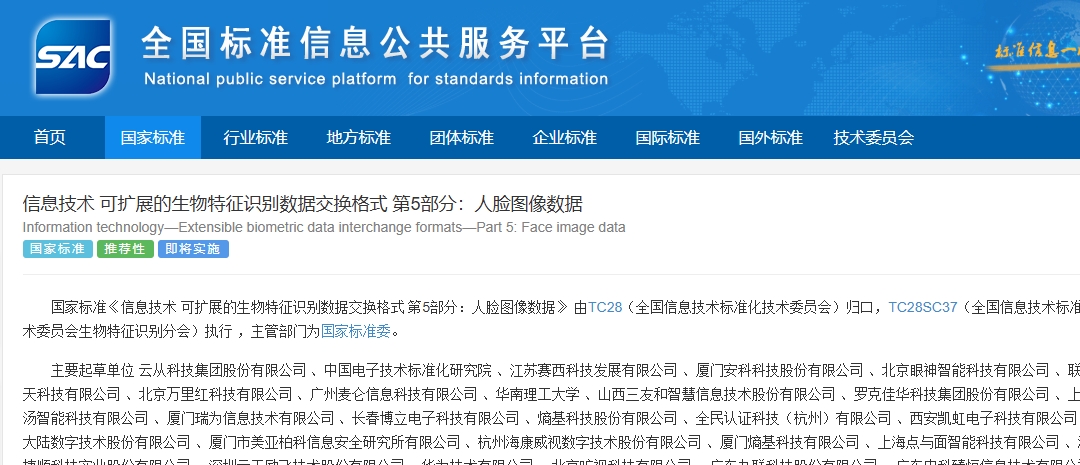The width and height of the screenshot is (1080, 465).
Task: Click the blue 国家标准 tag badge
Action: coord(57,249)
